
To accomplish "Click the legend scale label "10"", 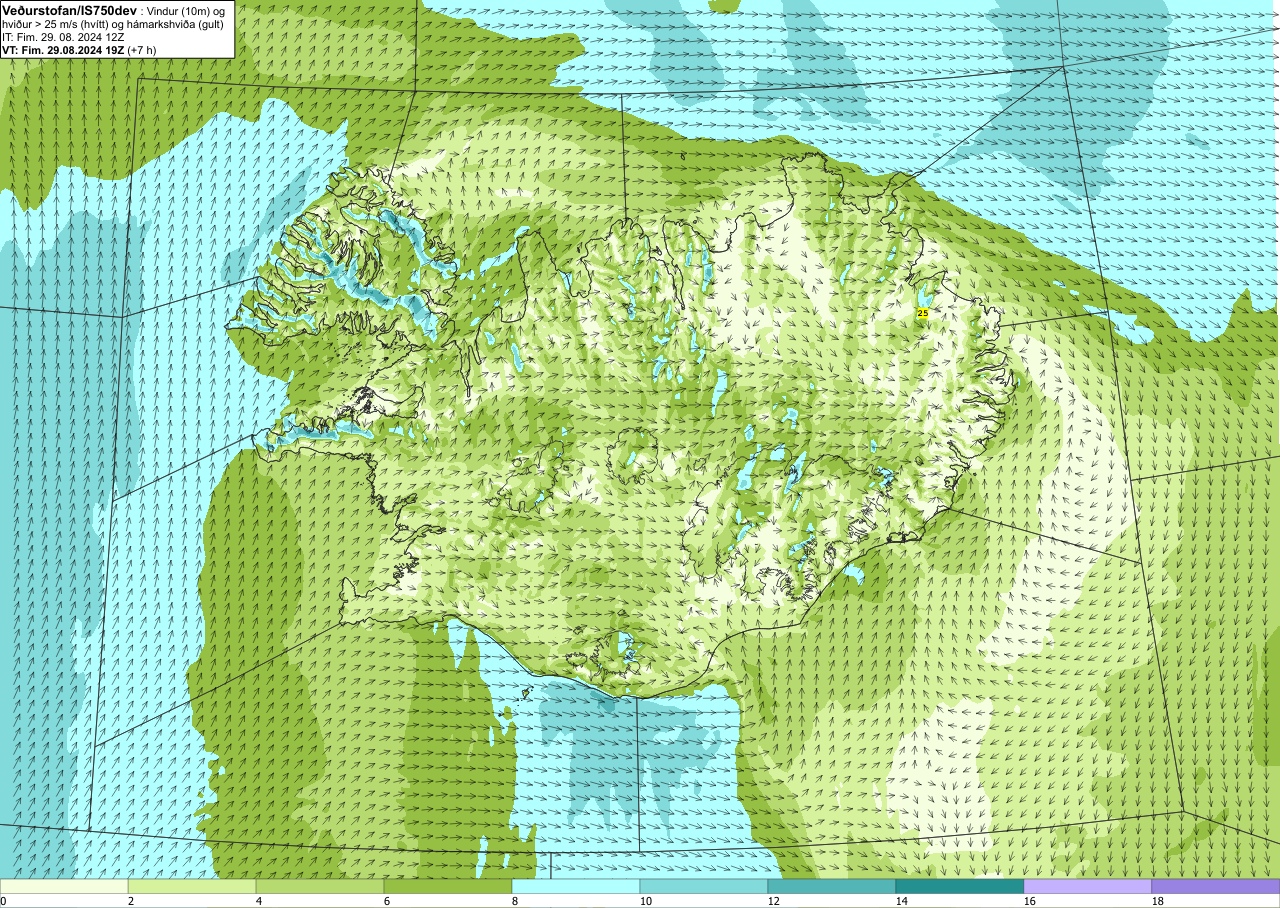I will pos(646,901).
